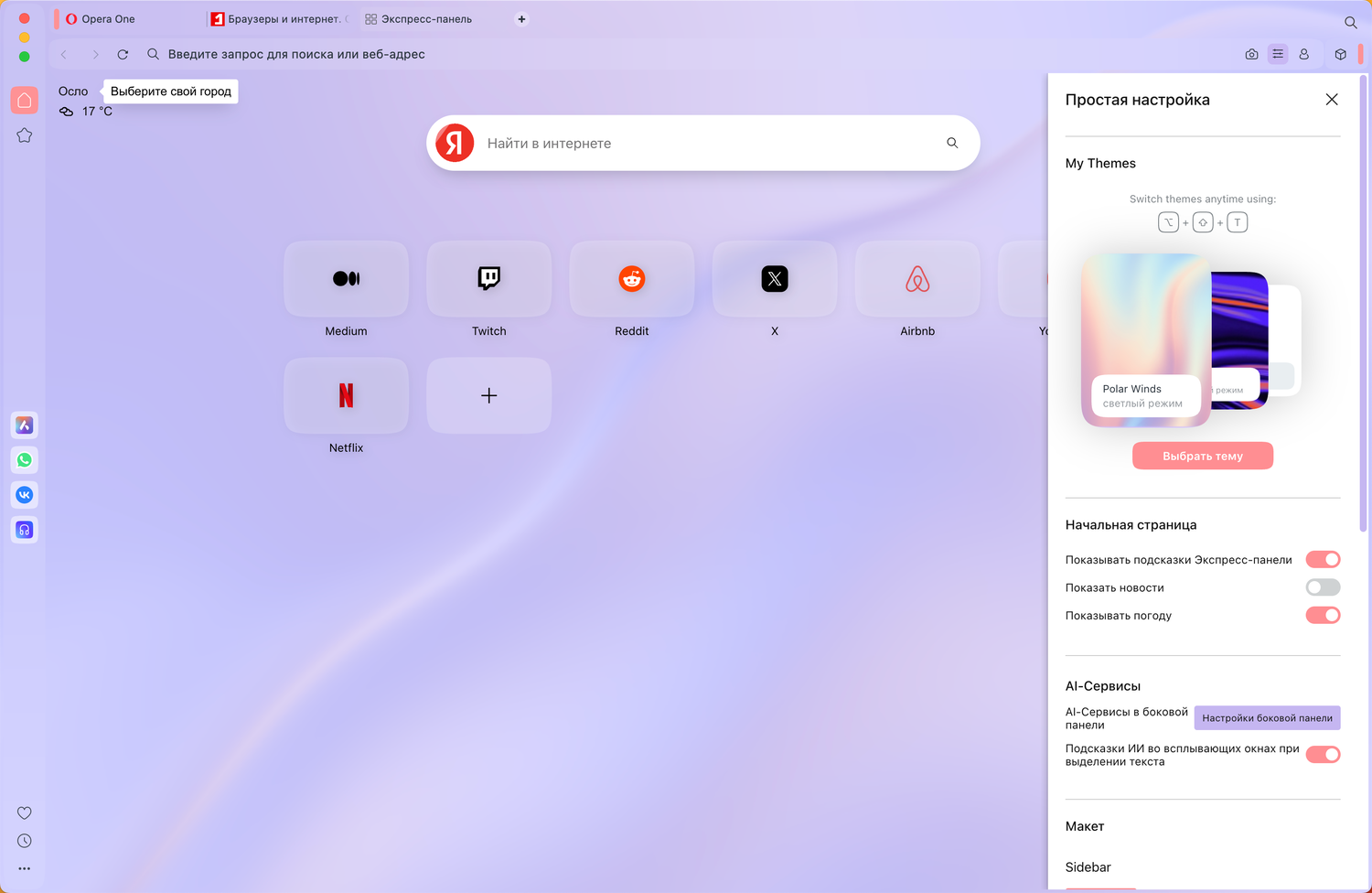Open Pinboards heart icon in sidebar
Screen dimensions: 1372x893
click(x=25, y=812)
